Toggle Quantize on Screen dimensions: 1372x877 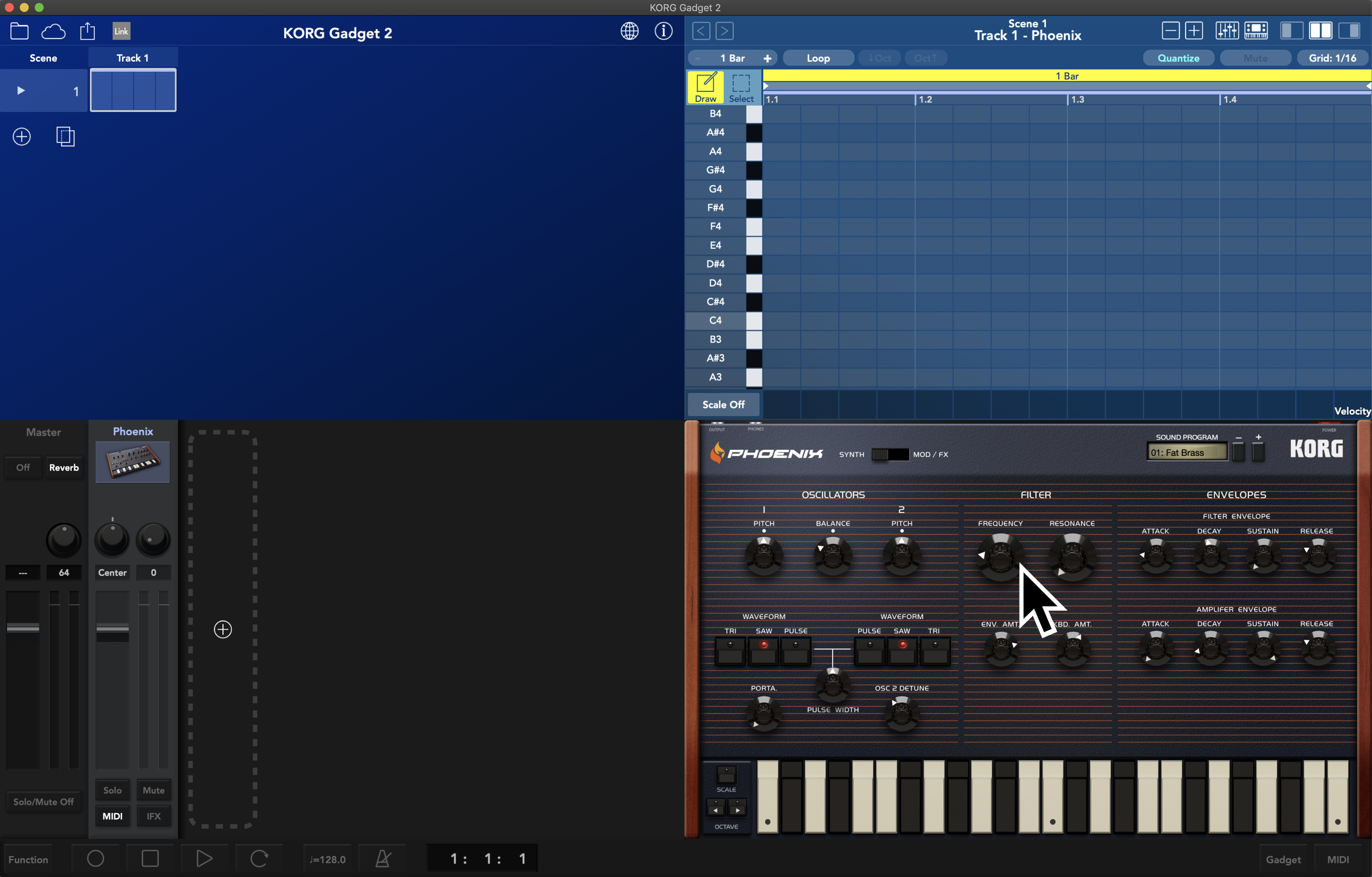coord(1179,58)
